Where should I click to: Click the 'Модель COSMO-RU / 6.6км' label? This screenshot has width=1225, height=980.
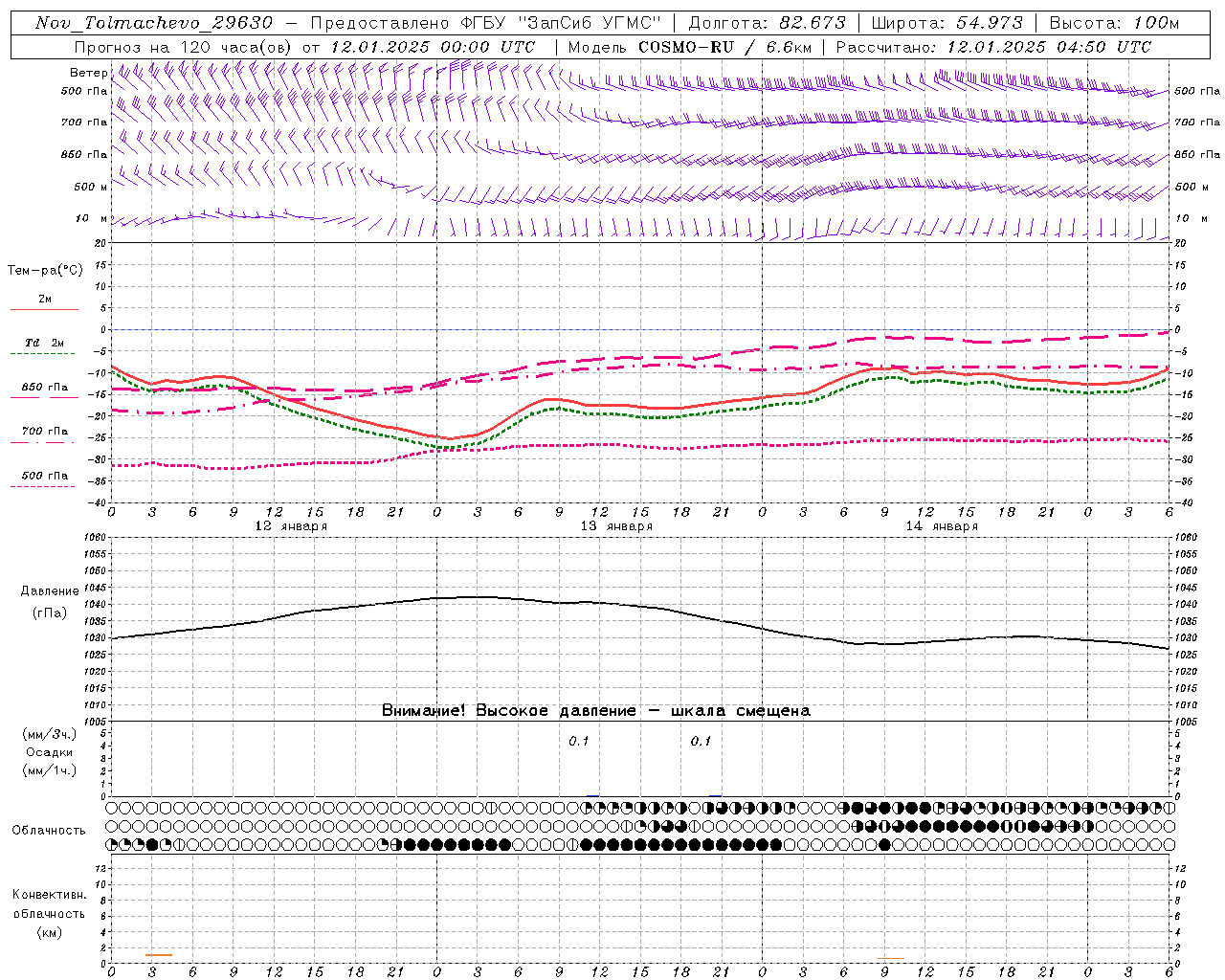(689, 47)
